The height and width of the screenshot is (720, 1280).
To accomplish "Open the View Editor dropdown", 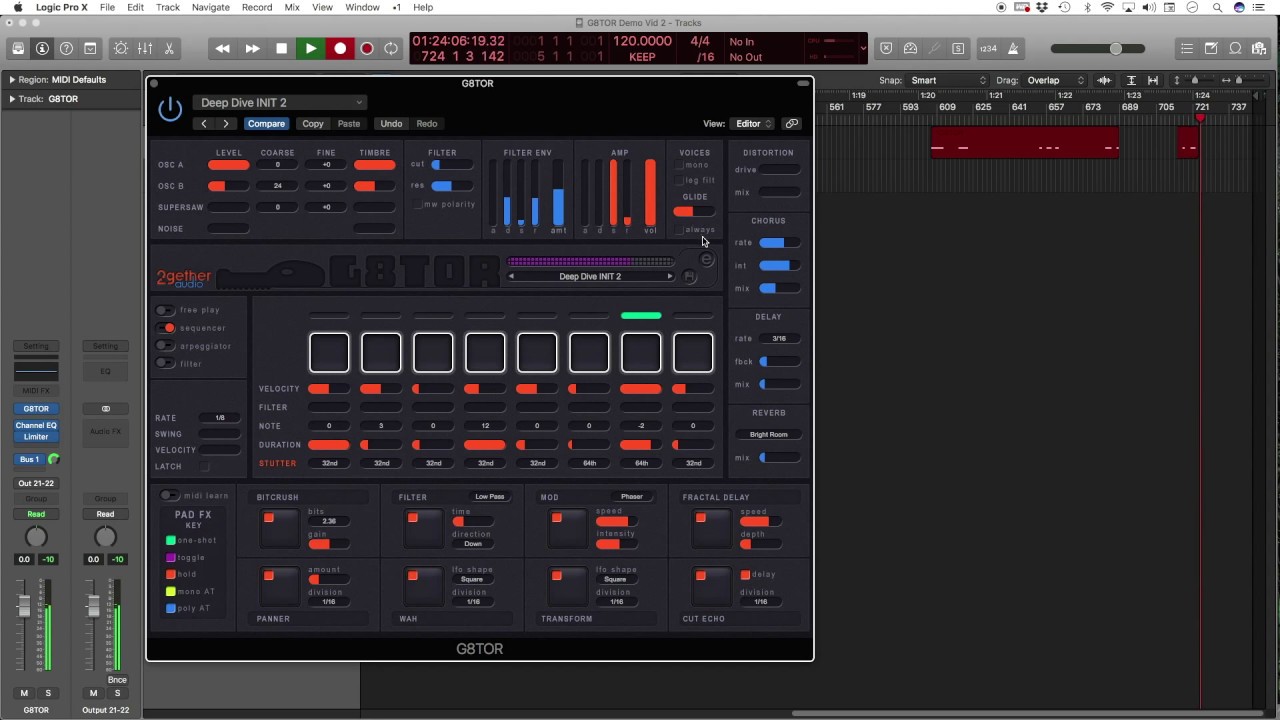I will point(753,124).
